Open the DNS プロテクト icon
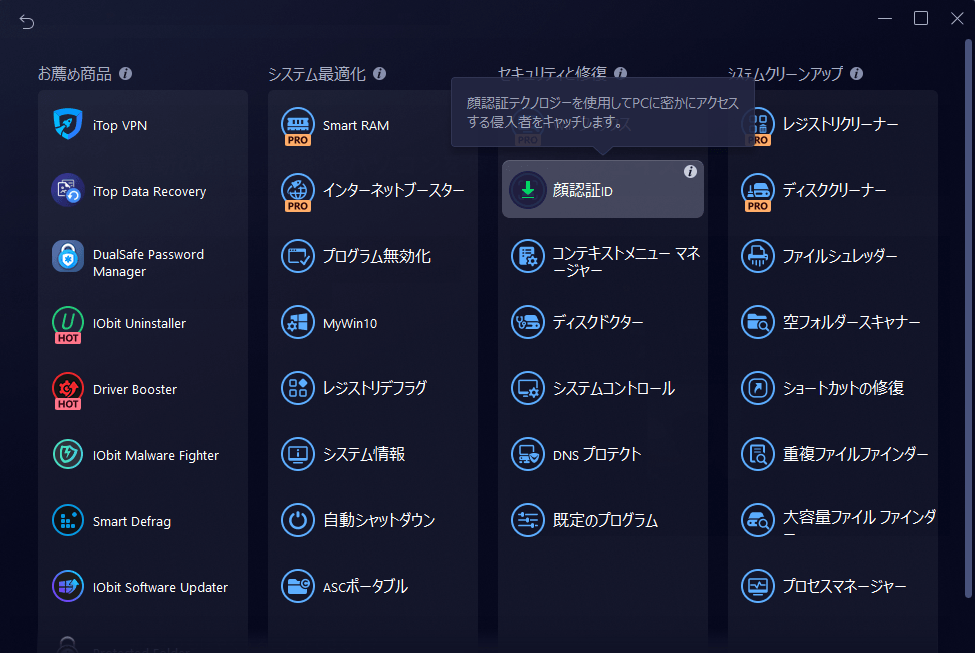The height and width of the screenshot is (653, 975). pyautogui.click(x=528, y=454)
